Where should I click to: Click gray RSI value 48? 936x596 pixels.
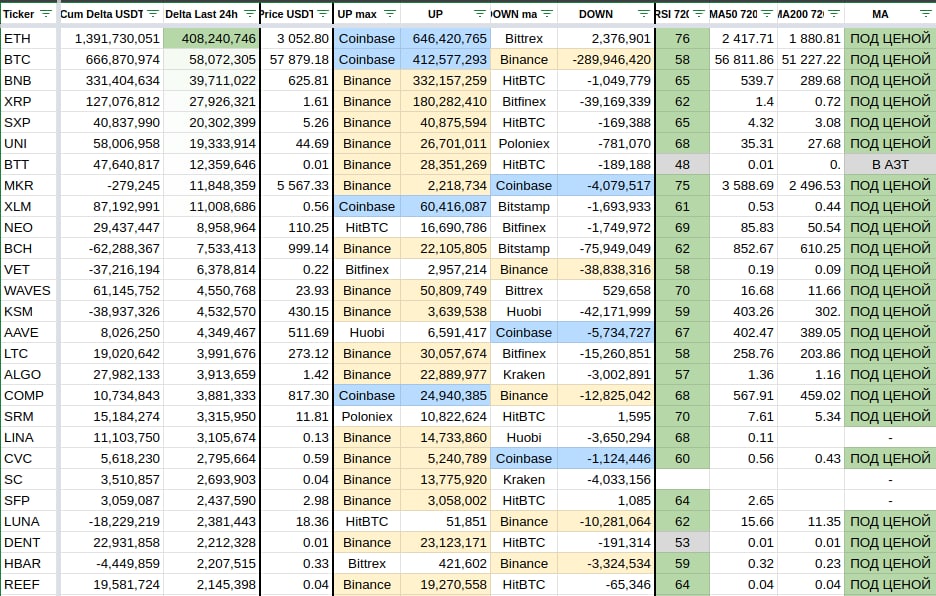point(682,165)
